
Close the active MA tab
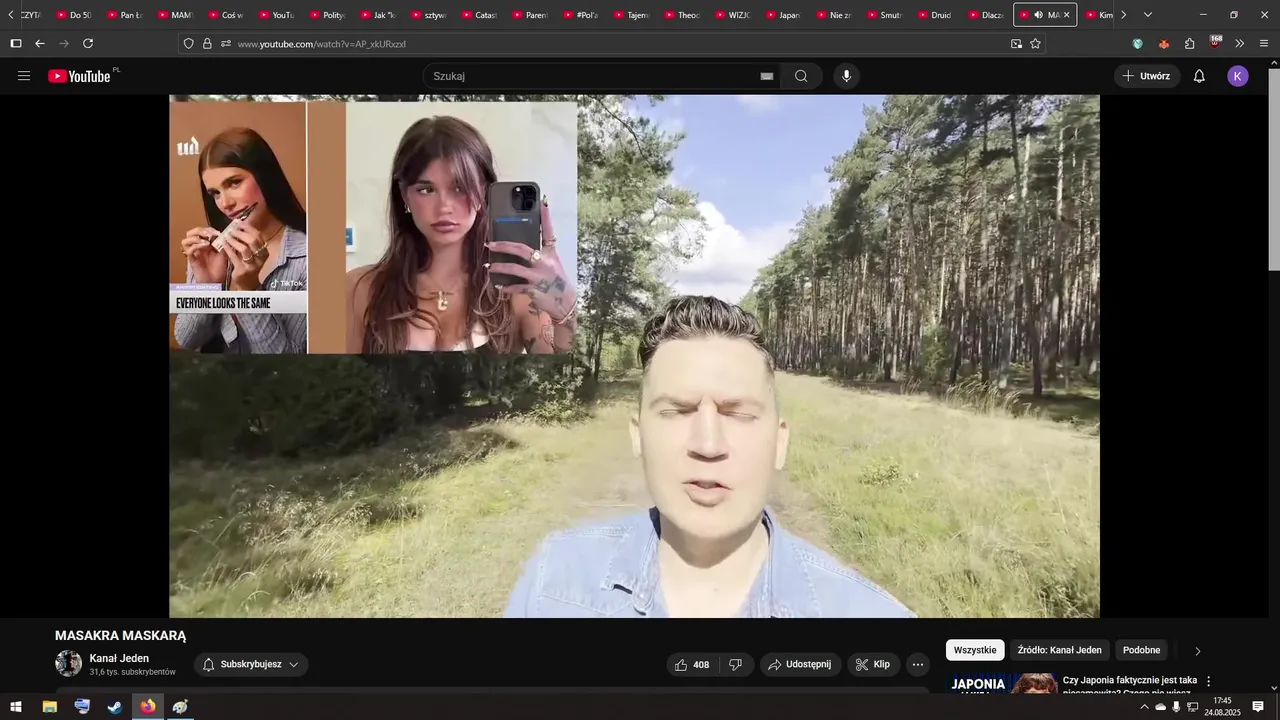coord(1067,15)
